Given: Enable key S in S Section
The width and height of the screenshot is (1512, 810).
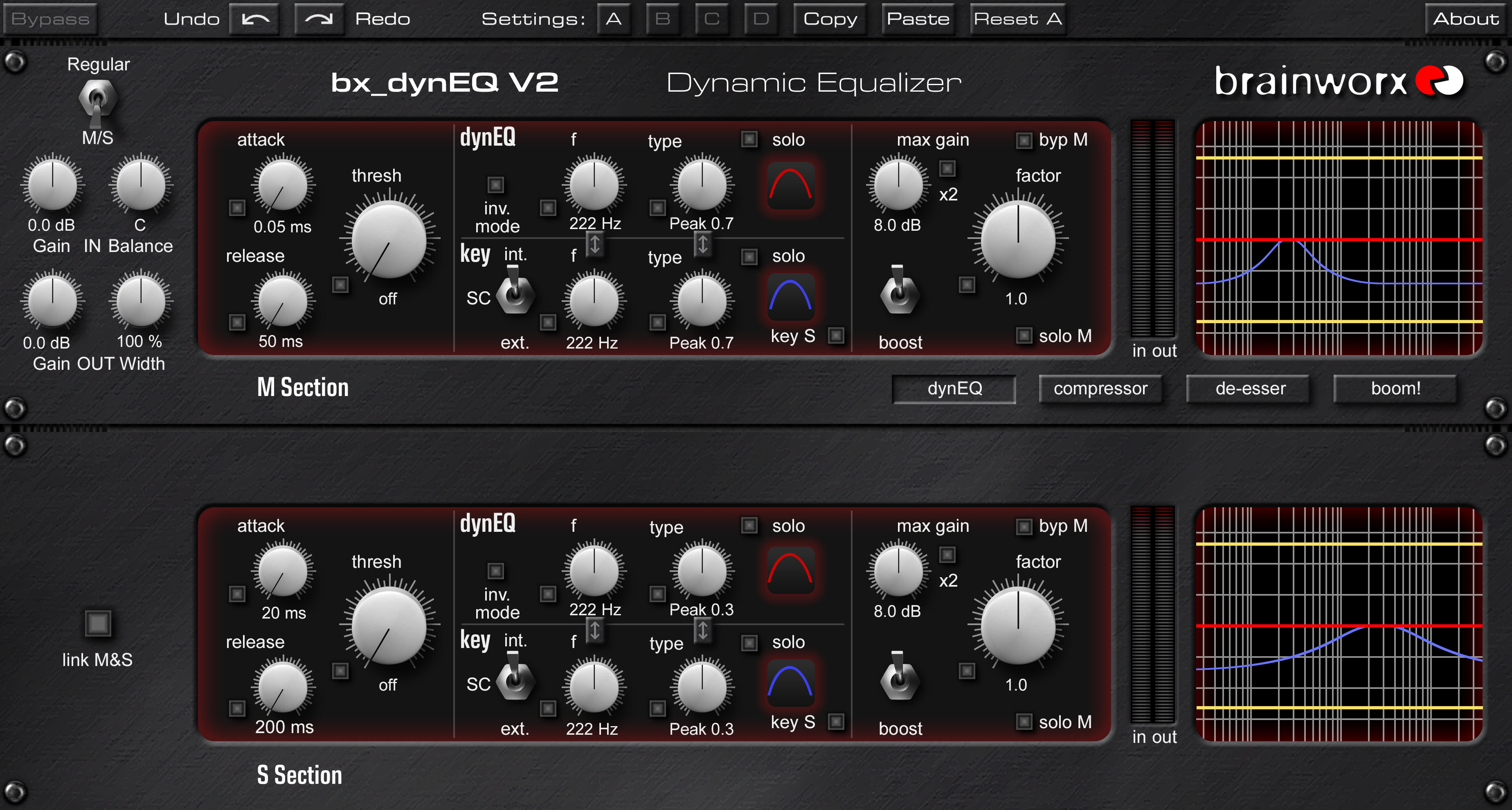Looking at the screenshot, I should tap(836, 721).
